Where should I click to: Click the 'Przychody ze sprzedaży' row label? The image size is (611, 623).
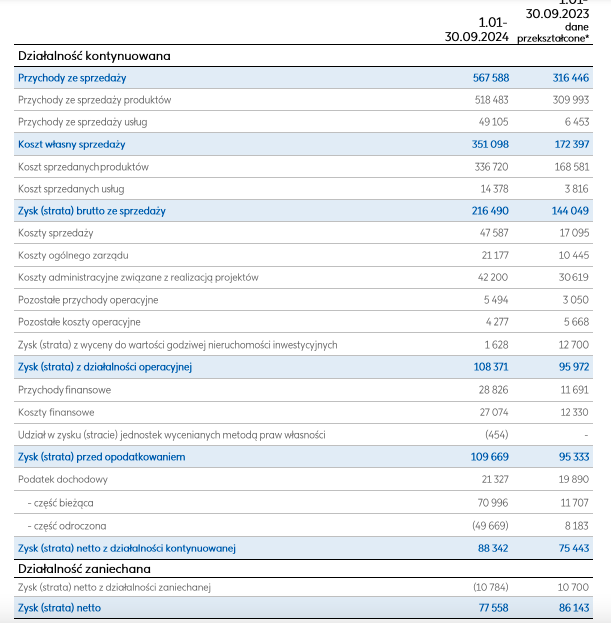coord(72,78)
